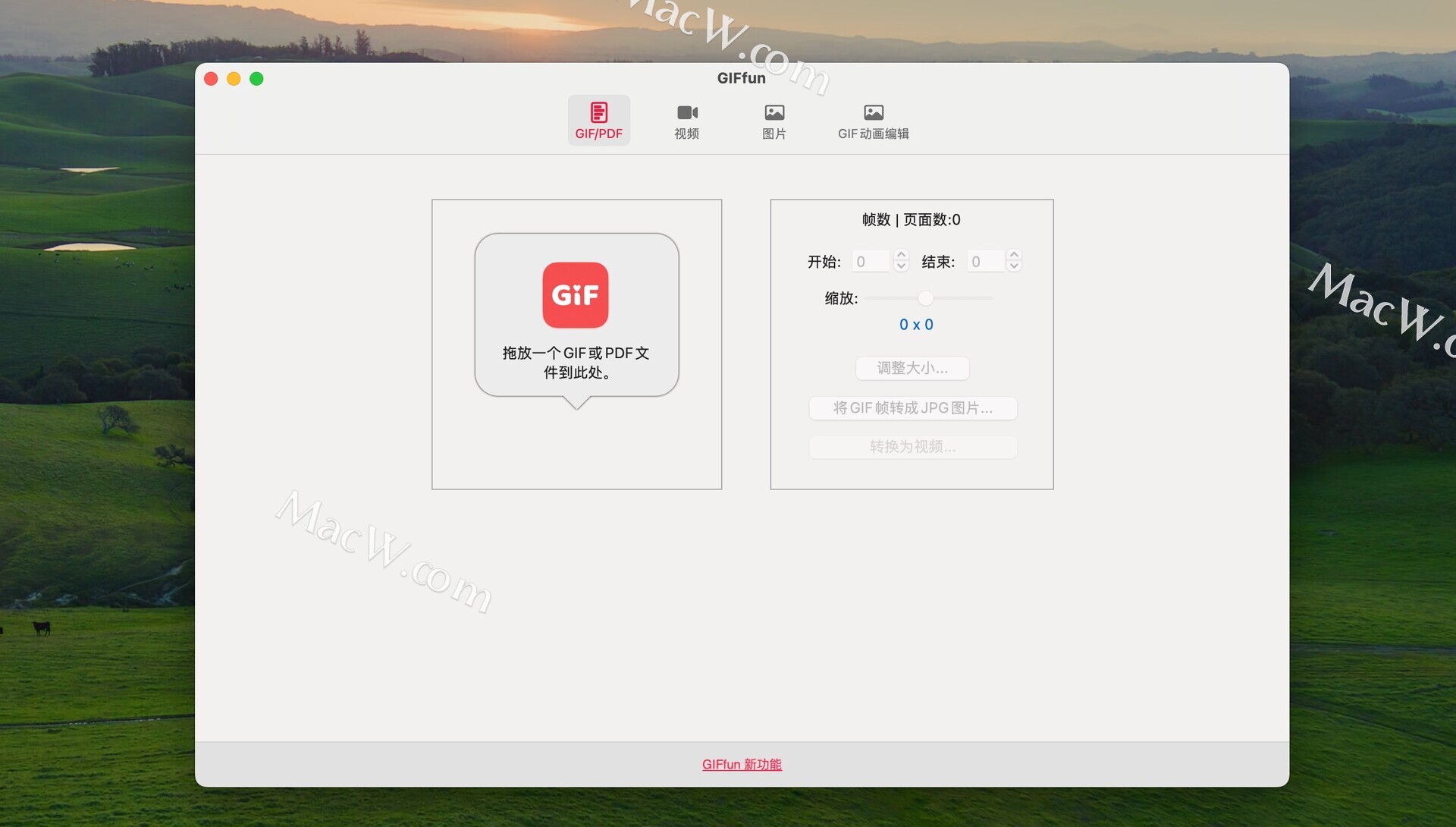Click the 转换为视频... button
The width and height of the screenshot is (1456, 827).
(x=913, y=447)
